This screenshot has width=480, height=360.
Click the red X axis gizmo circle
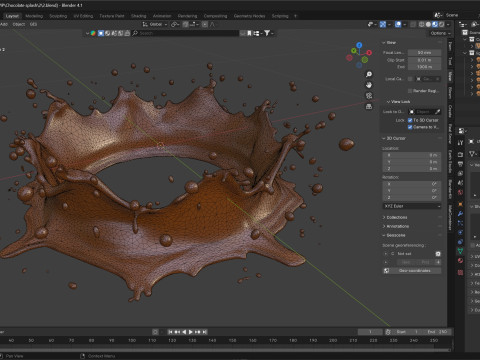(369, 53)
